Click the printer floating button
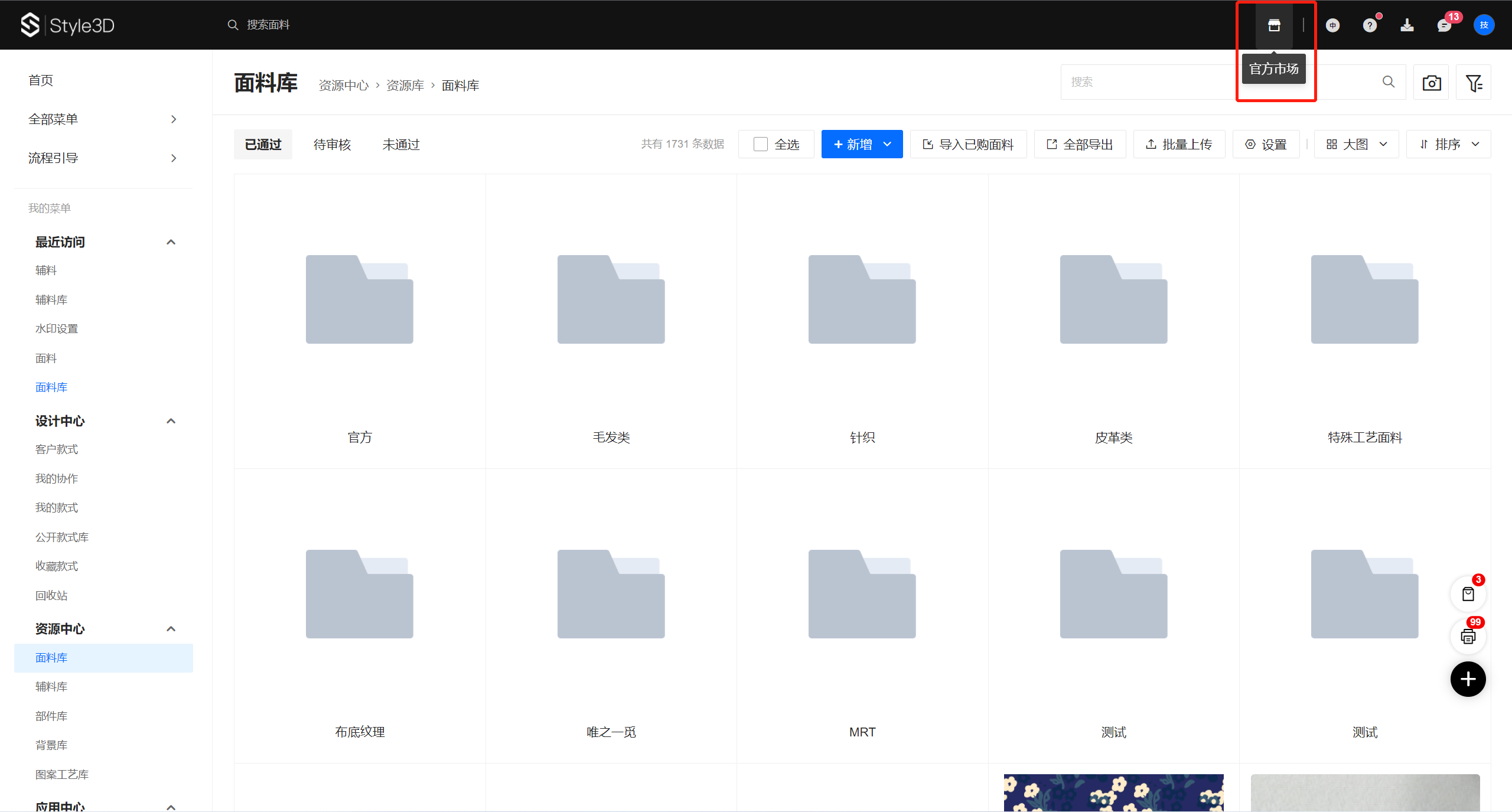Viewport: 1512px width, 812px height. point(1468,637)
